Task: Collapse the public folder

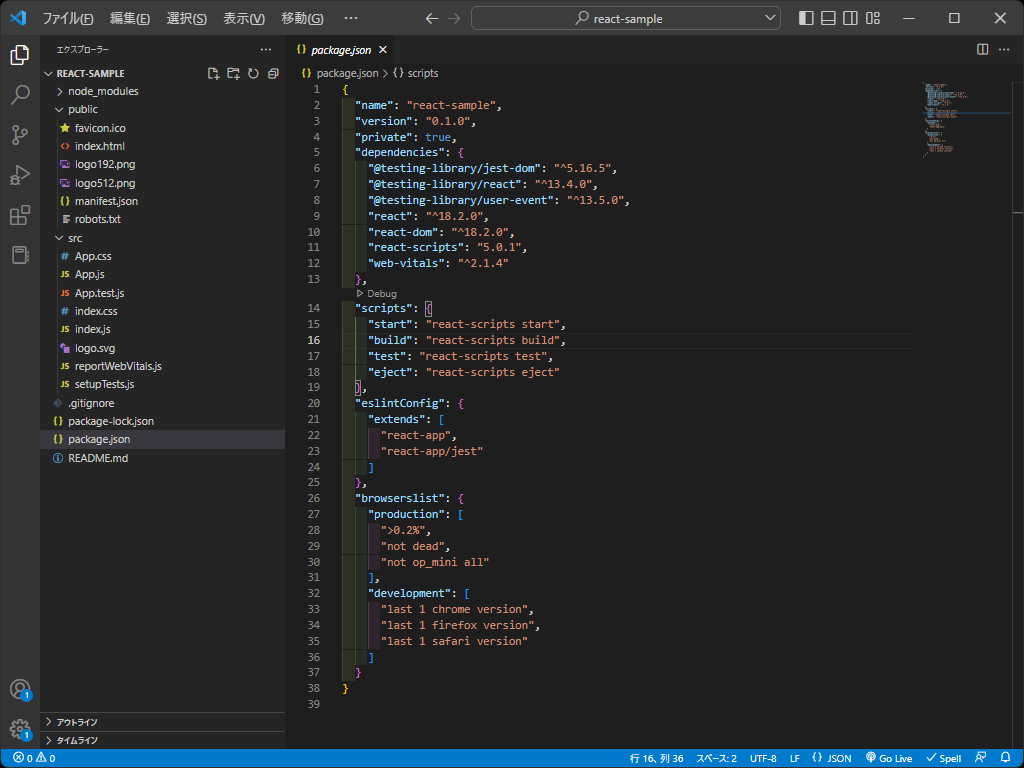Action: point(162,109)
